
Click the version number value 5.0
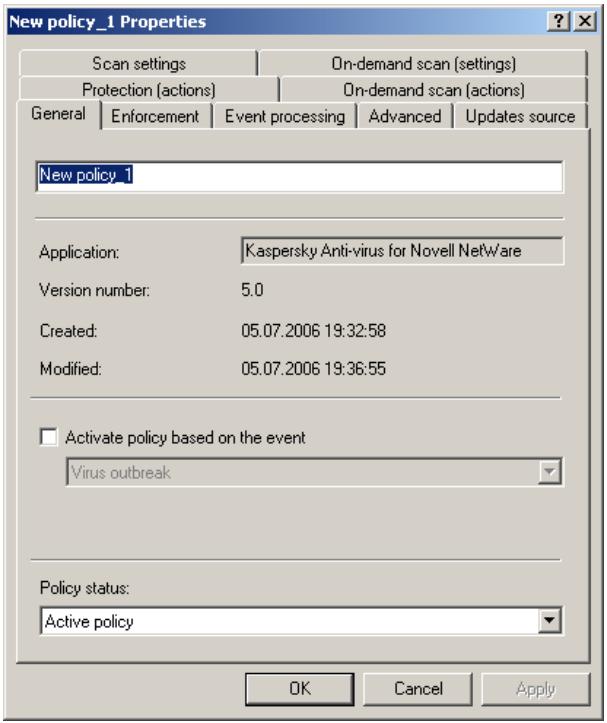[252, 290]
